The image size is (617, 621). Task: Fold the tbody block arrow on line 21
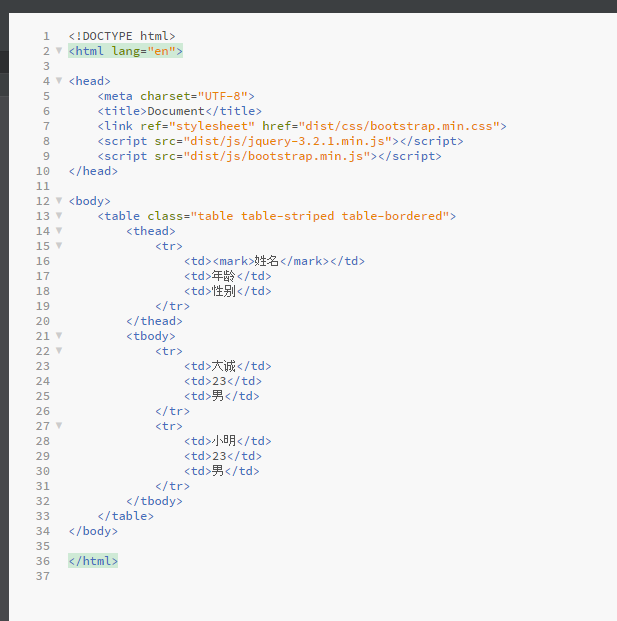pyautogui.click(x=59, y=335)
